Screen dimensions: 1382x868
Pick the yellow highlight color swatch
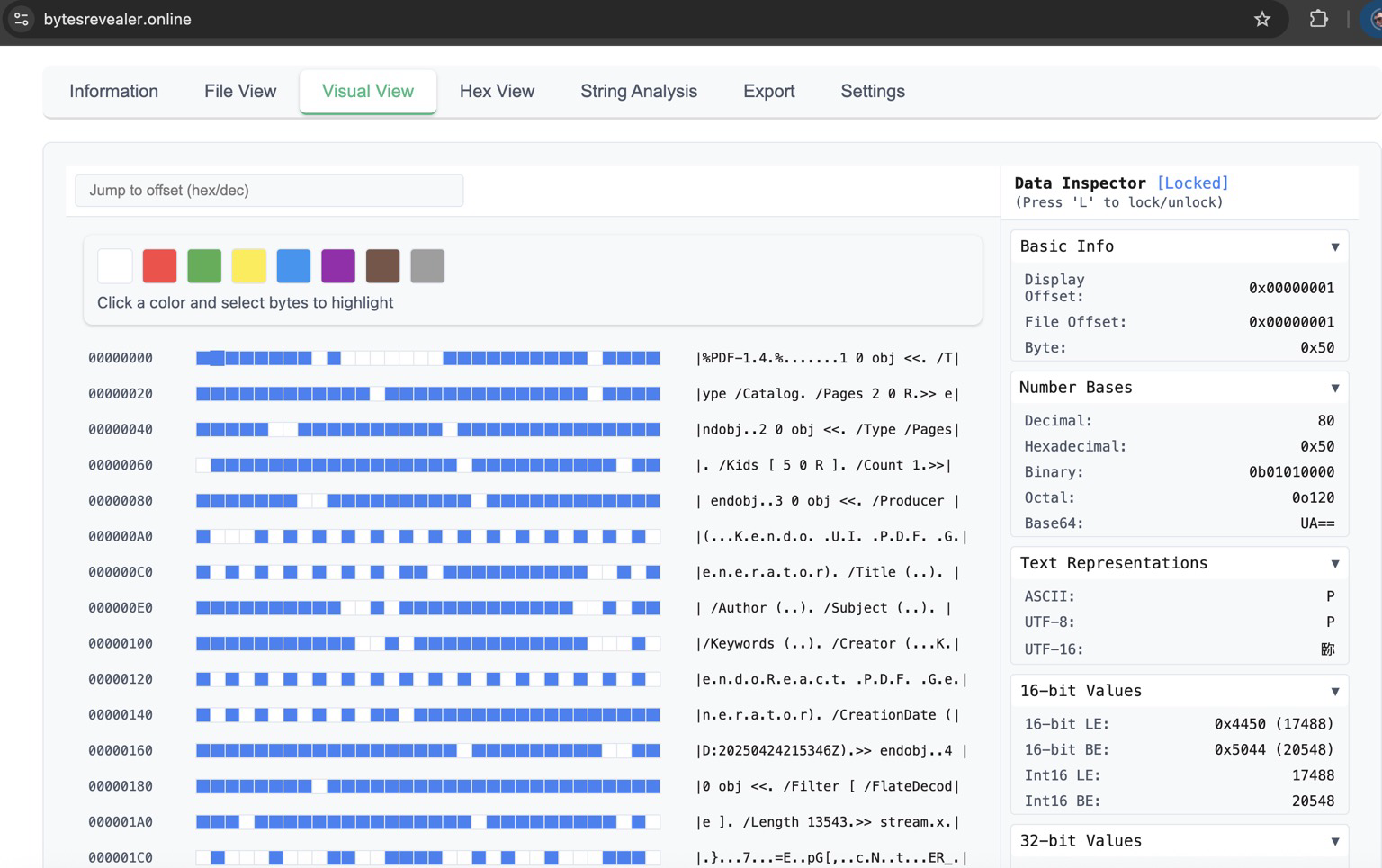tap(248, 266)
